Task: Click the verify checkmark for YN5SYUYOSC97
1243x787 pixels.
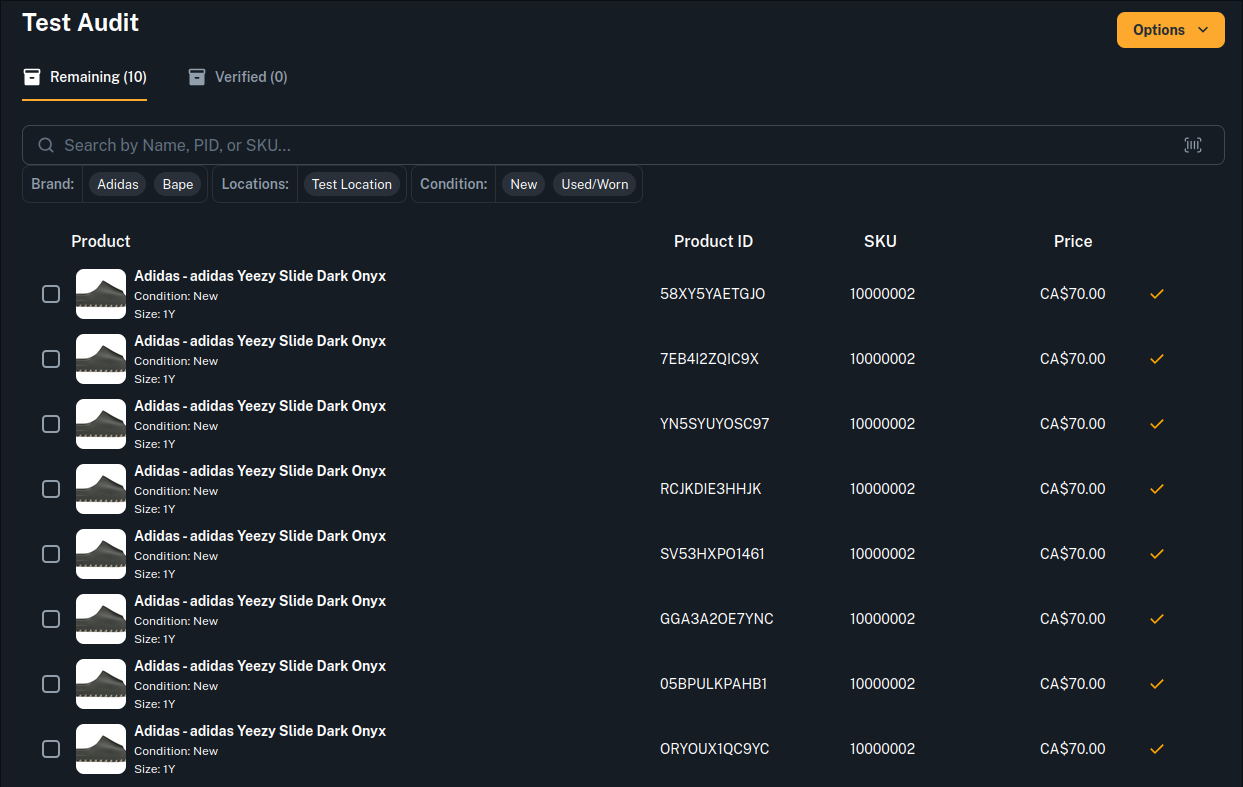Action: (1157, 424)
